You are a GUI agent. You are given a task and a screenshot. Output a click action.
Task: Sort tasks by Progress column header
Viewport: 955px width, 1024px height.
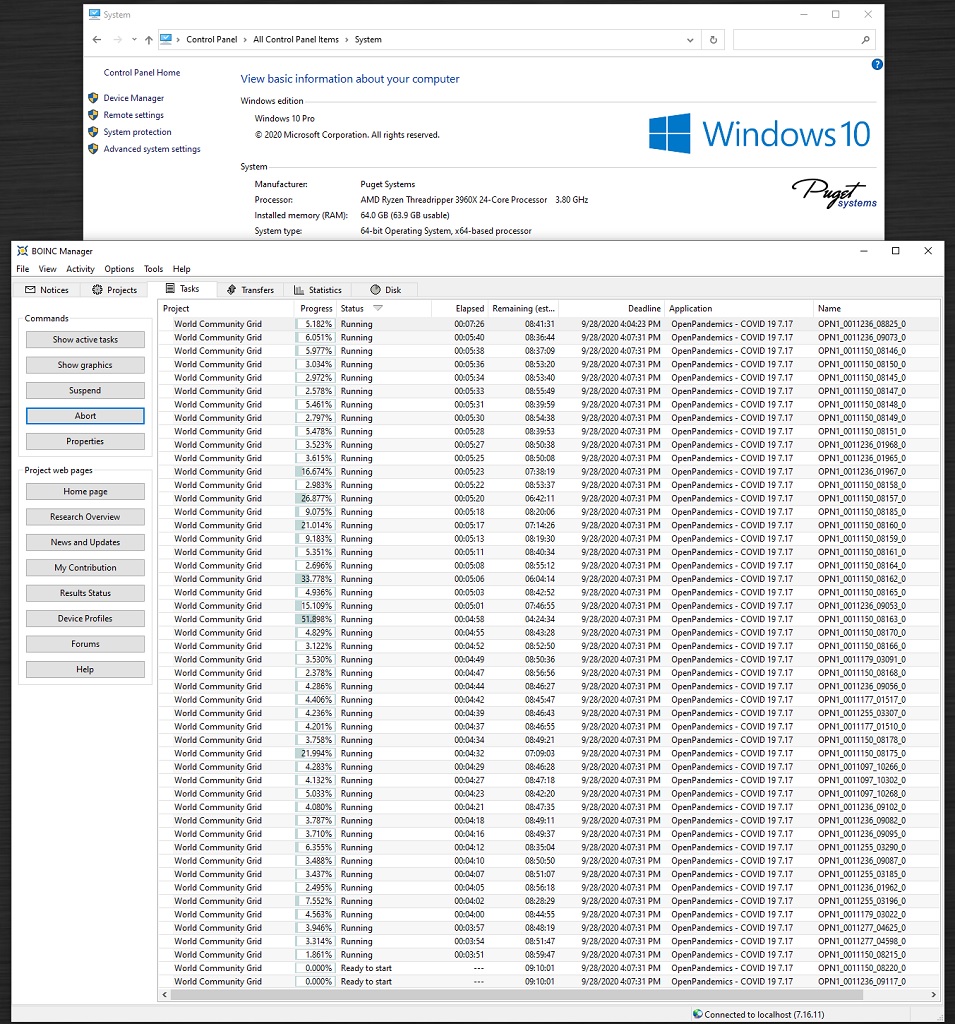tap(316, 308)
